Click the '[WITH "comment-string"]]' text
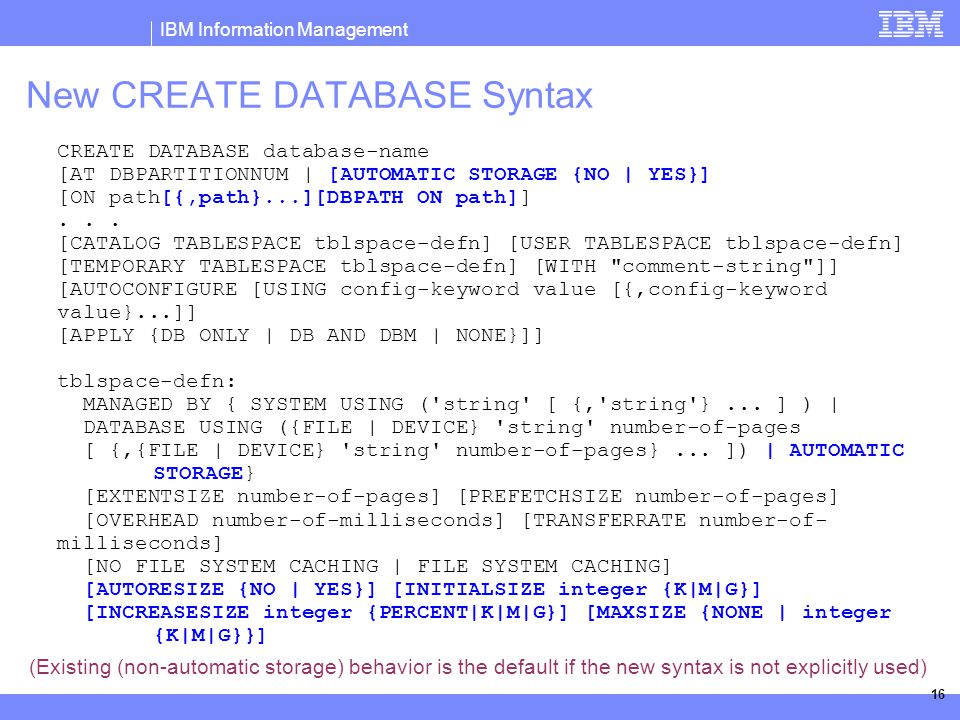The height and width of the screenshot is (720, 960). pos(686,266)
